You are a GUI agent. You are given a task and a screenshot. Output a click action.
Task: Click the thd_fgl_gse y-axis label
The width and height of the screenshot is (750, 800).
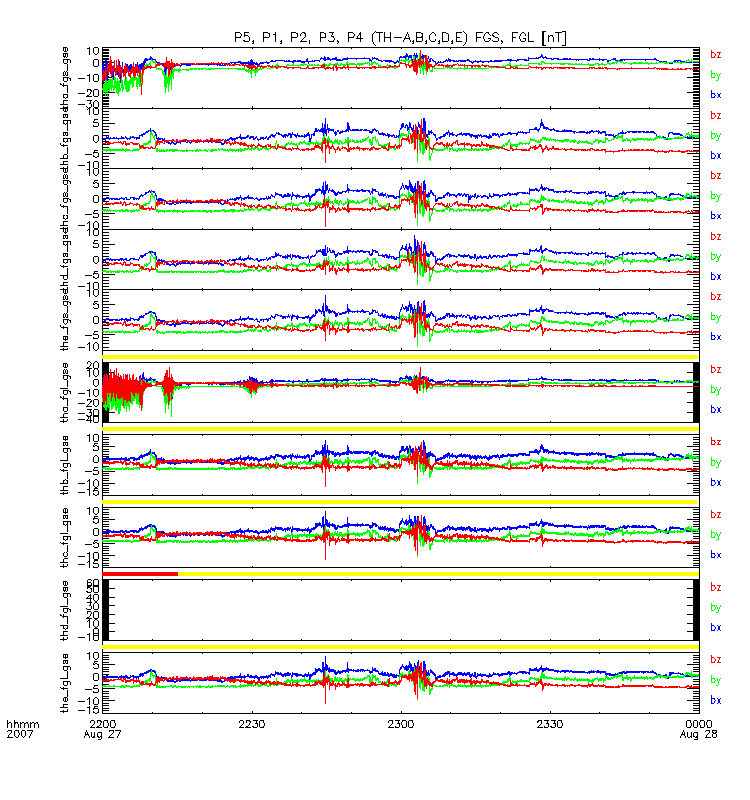tap(65, 610)
